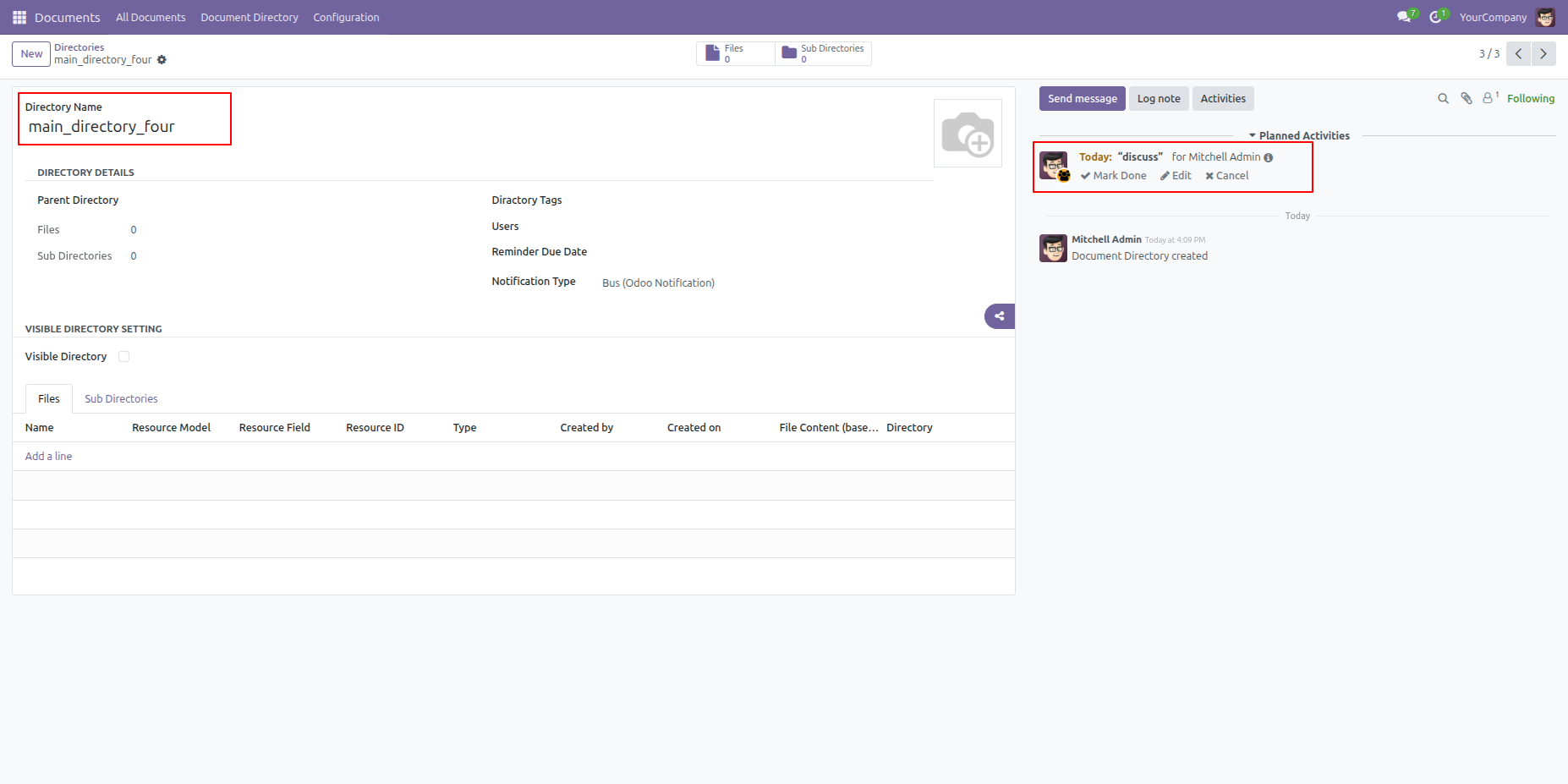
Task: Cancel the discuss activity
Action: tap(1227, 176)
